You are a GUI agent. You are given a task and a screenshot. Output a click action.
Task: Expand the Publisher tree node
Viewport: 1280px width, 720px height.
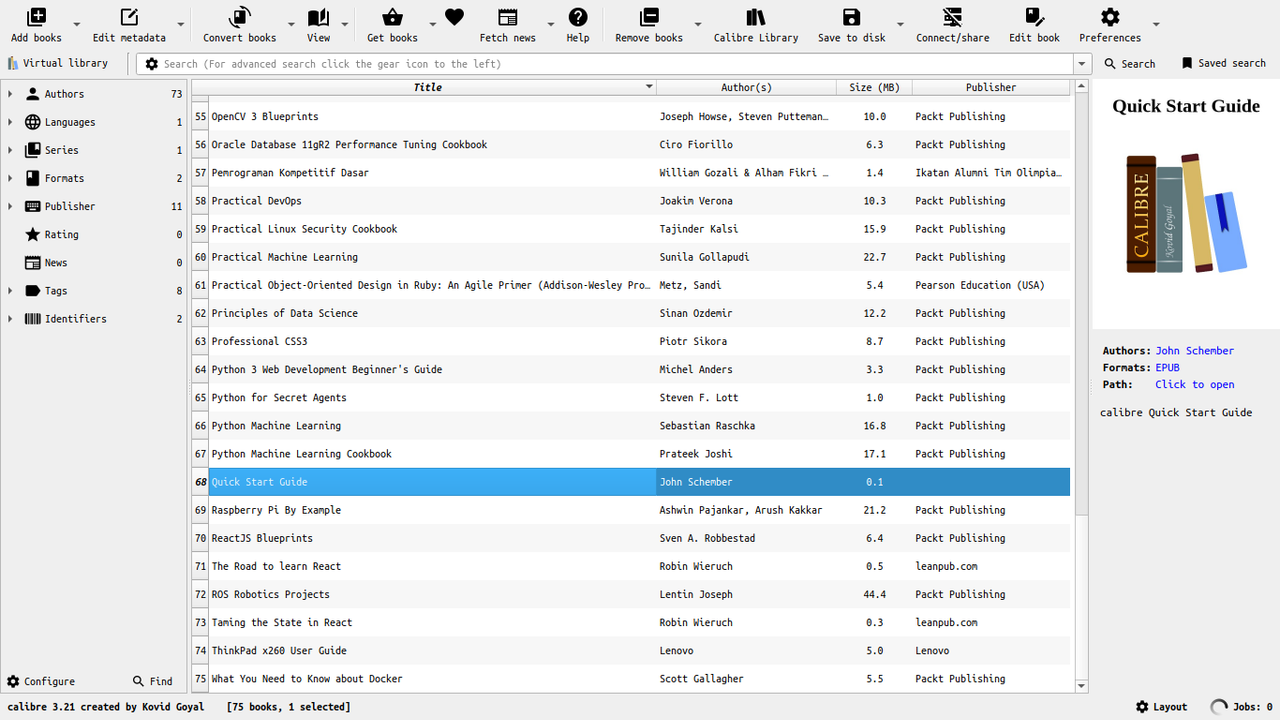coord(10,207)
